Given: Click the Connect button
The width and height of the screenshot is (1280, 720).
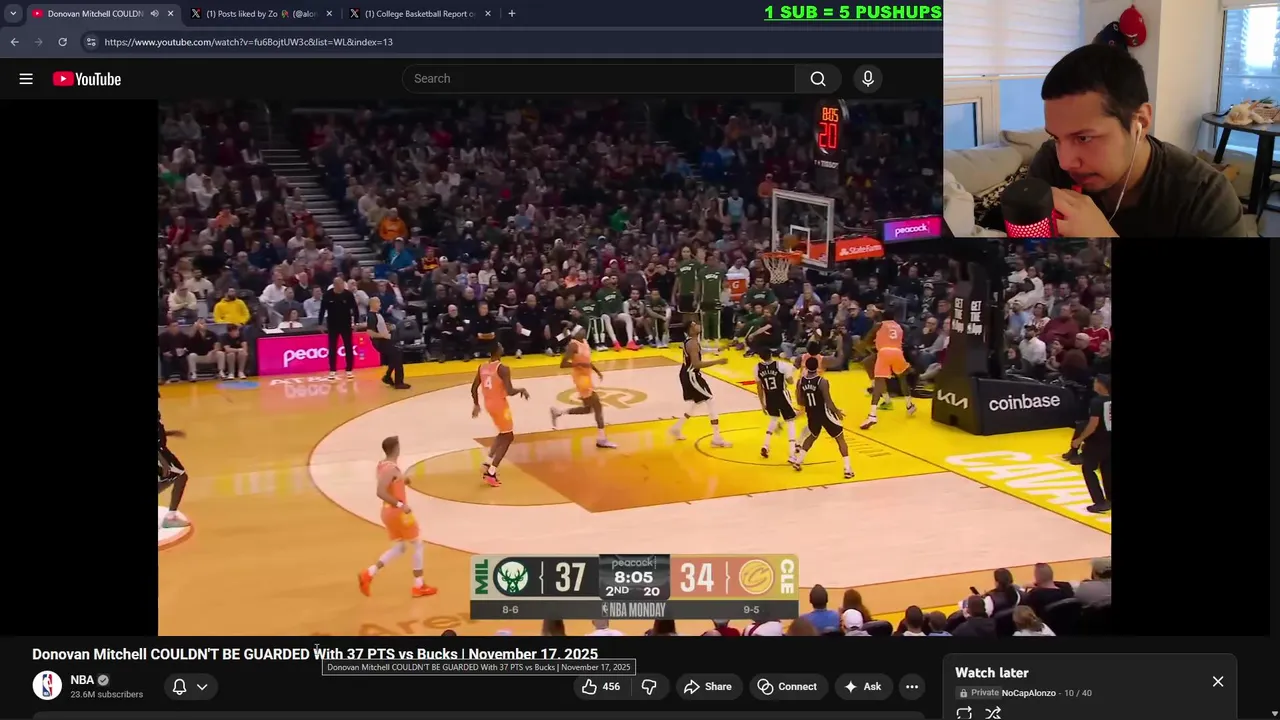Looking at the screenshot, I should (788, 687).
